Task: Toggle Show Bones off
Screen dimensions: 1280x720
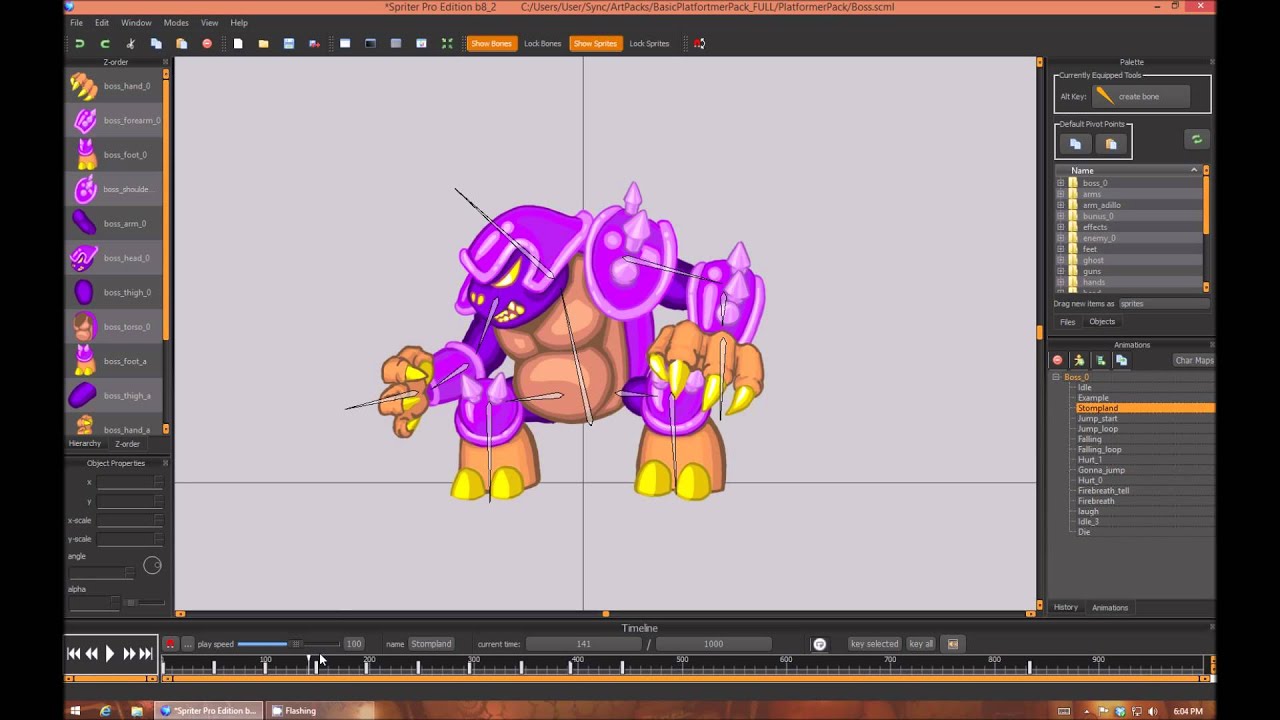Action: pyautogui.click(x=491, y=43)
